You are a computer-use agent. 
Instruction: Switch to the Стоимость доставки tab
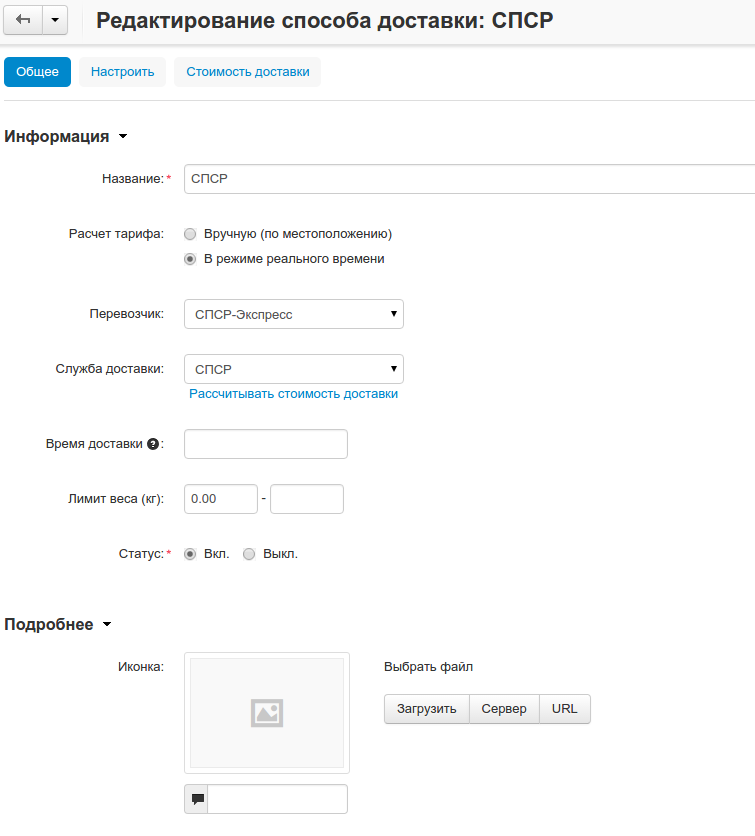tap(247, 72)
